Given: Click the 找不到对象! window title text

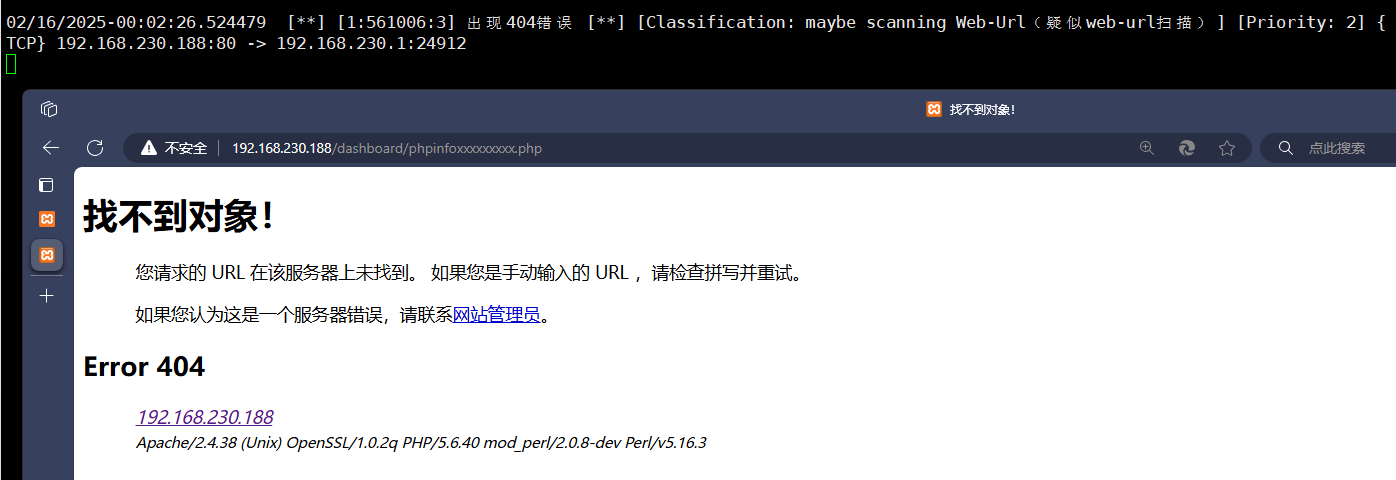Looking at the screenshot, I should coord(982,109).
